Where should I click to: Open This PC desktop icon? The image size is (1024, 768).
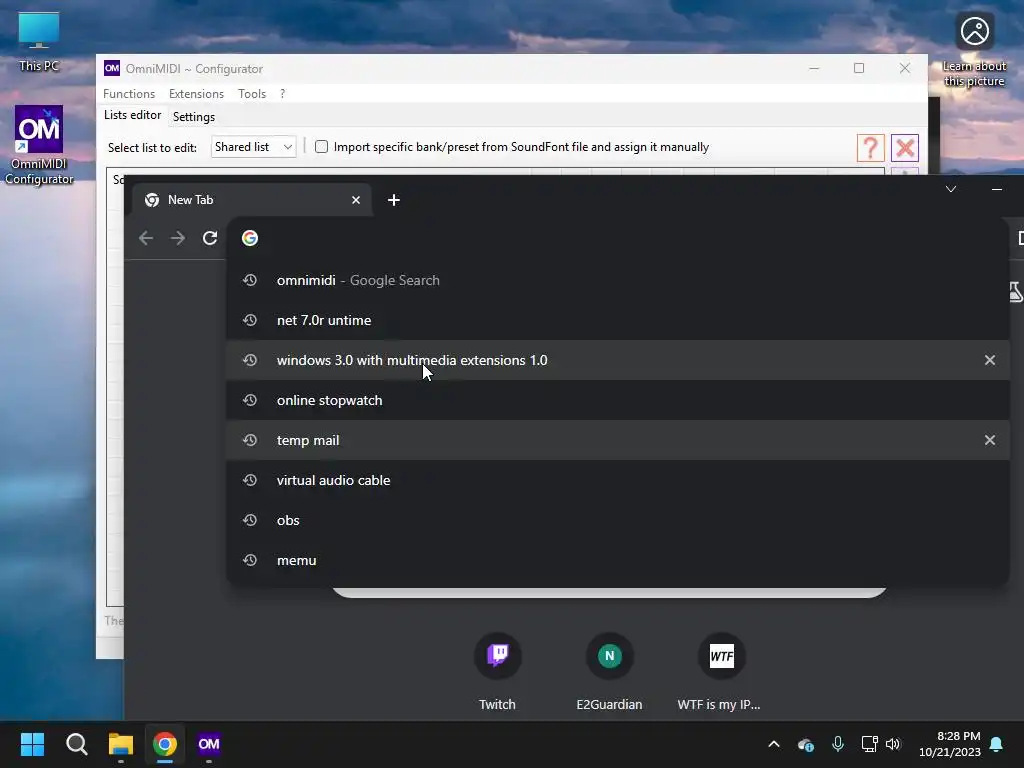coord(39,40)
